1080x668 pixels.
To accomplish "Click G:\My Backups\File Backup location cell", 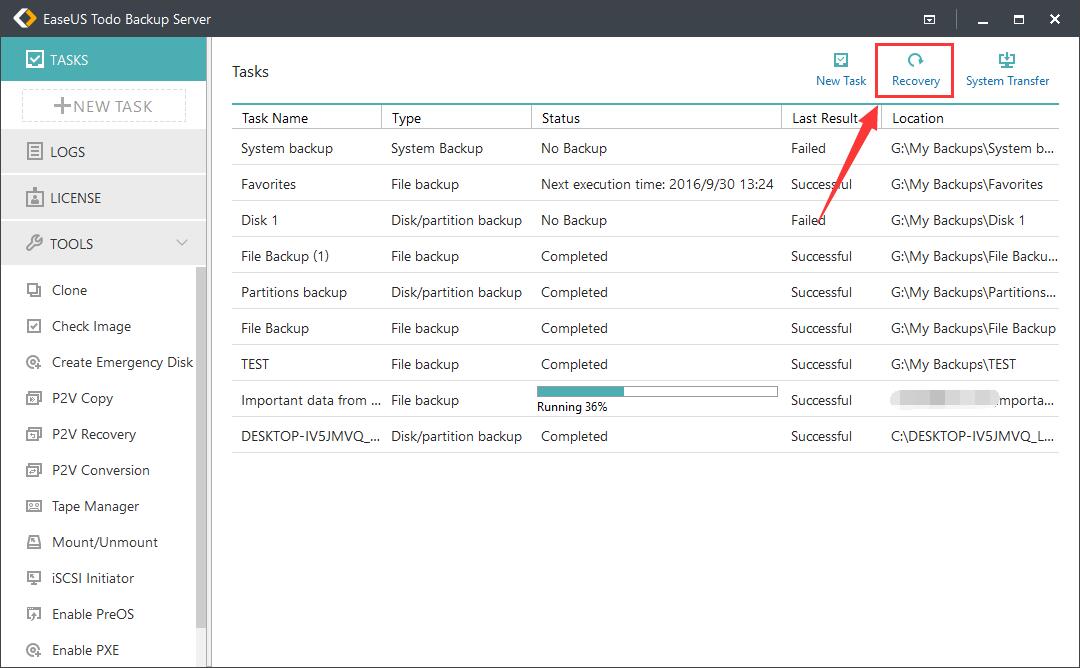I will point(973,328).
